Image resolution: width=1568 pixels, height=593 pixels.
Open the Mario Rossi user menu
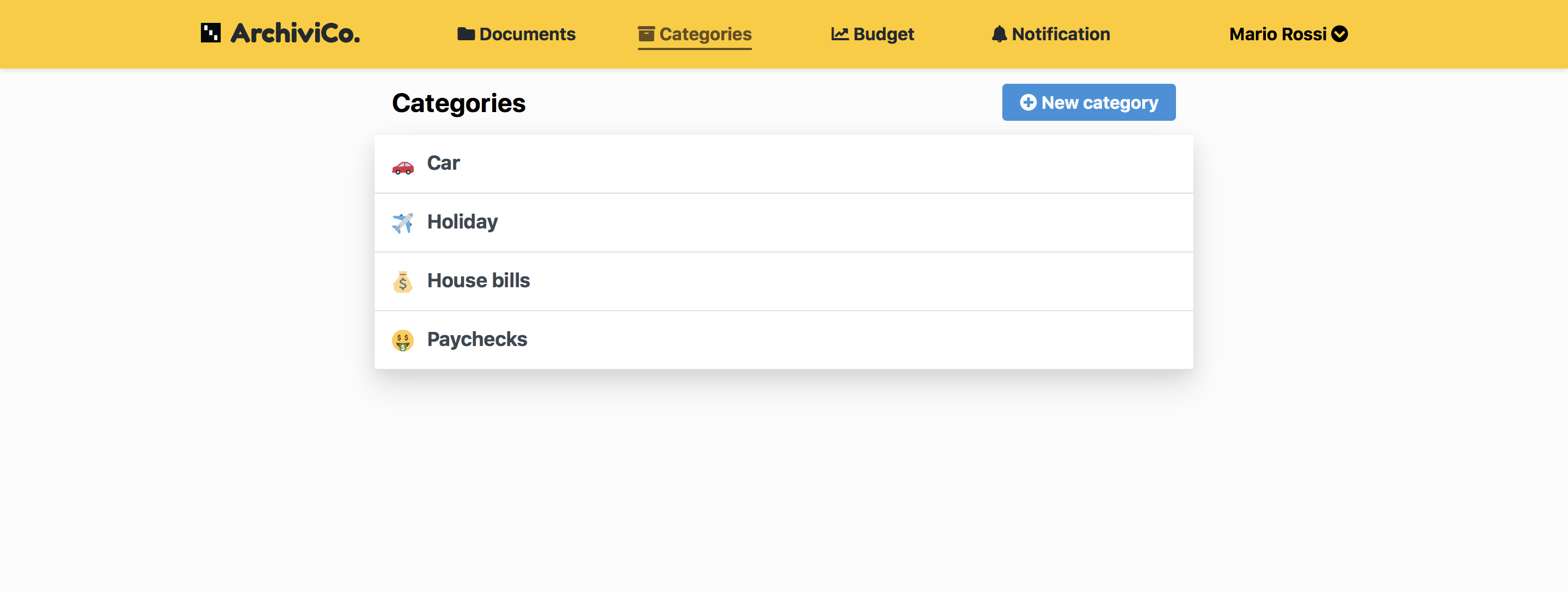tap(1278, 34)
